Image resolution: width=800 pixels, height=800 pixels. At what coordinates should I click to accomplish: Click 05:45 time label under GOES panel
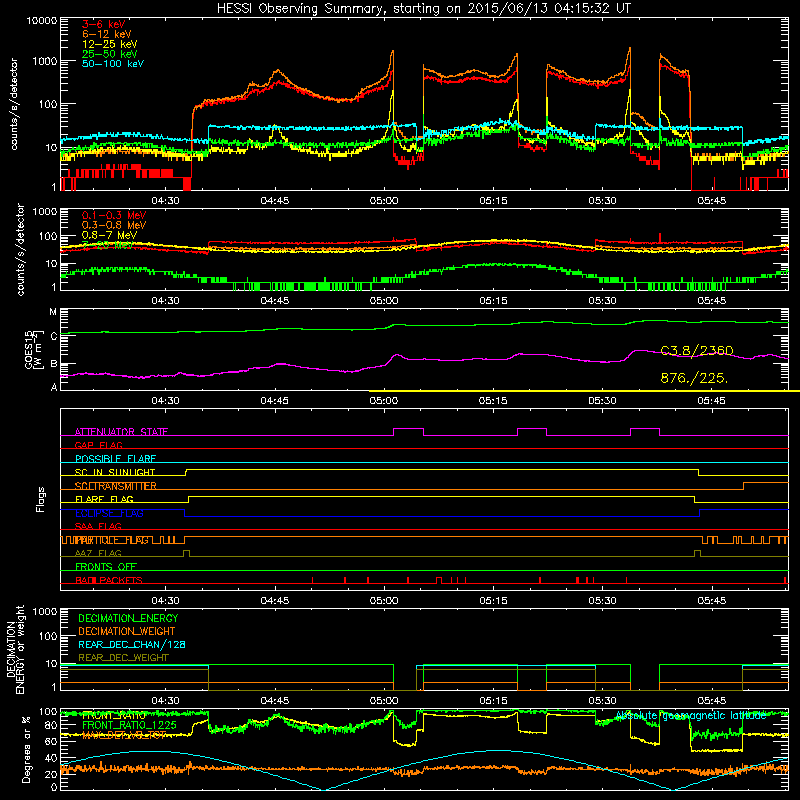pyautogui.click(x=711, y=401)
